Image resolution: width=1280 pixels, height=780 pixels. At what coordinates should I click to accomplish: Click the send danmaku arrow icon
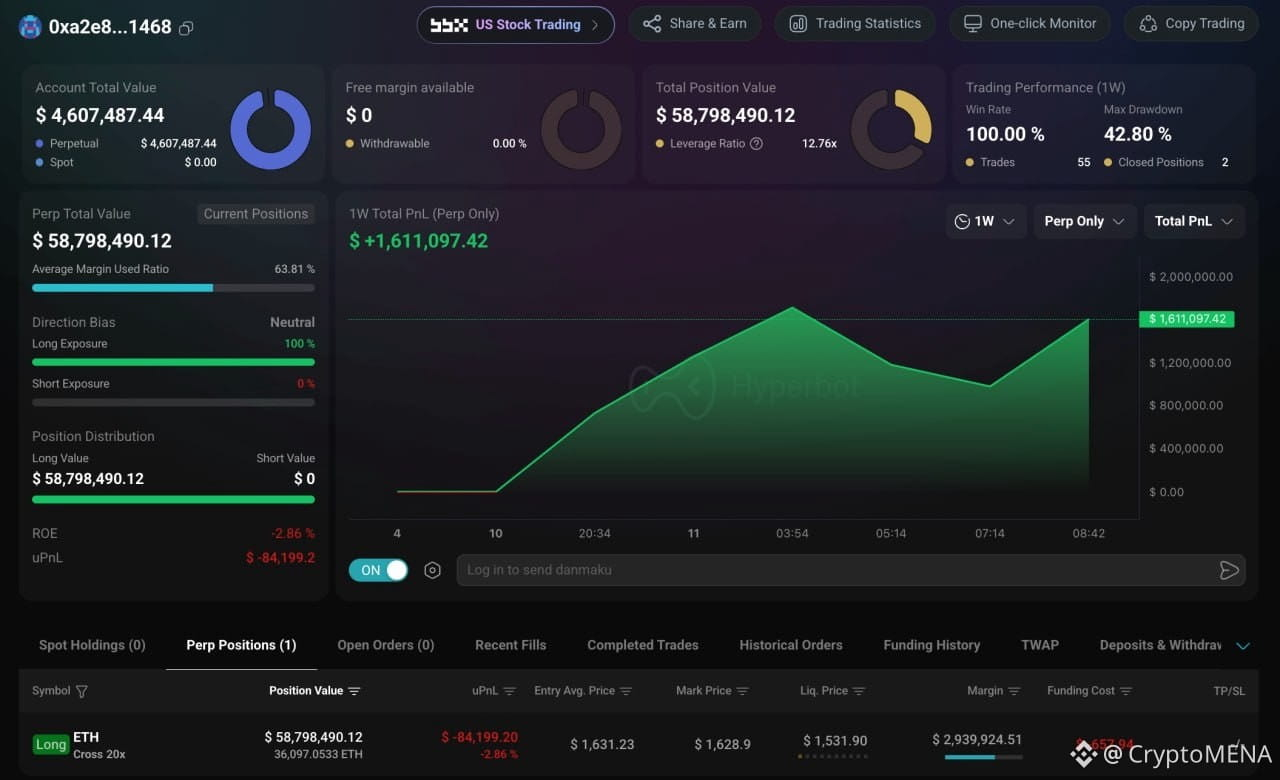point(1229,570)
